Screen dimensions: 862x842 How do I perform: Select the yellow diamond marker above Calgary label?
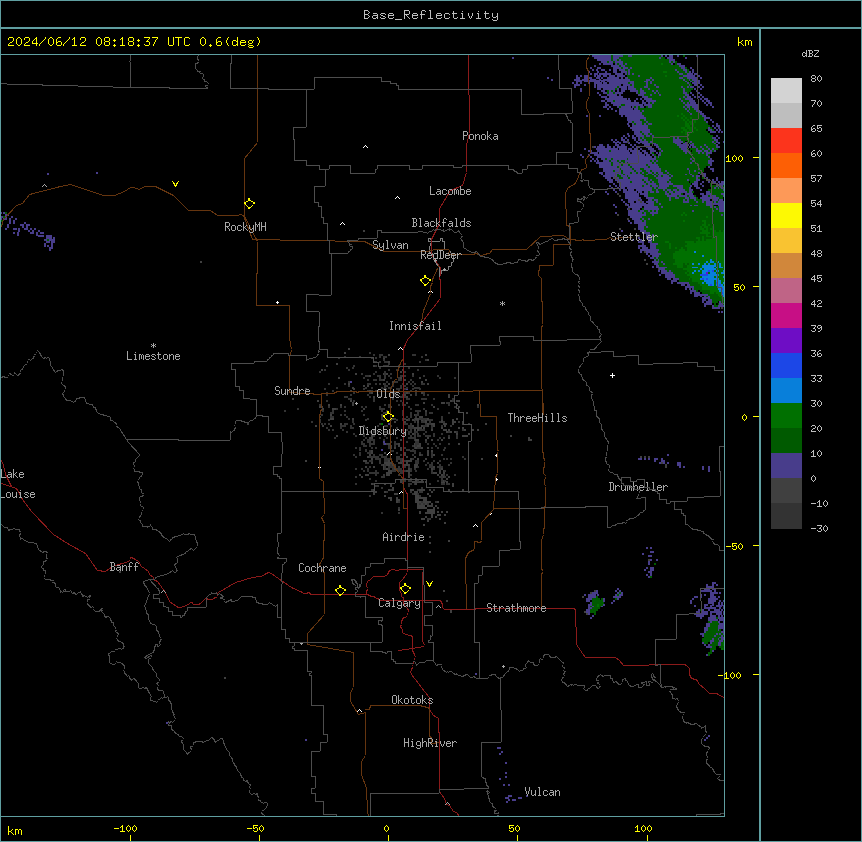(x=405, y=589)
